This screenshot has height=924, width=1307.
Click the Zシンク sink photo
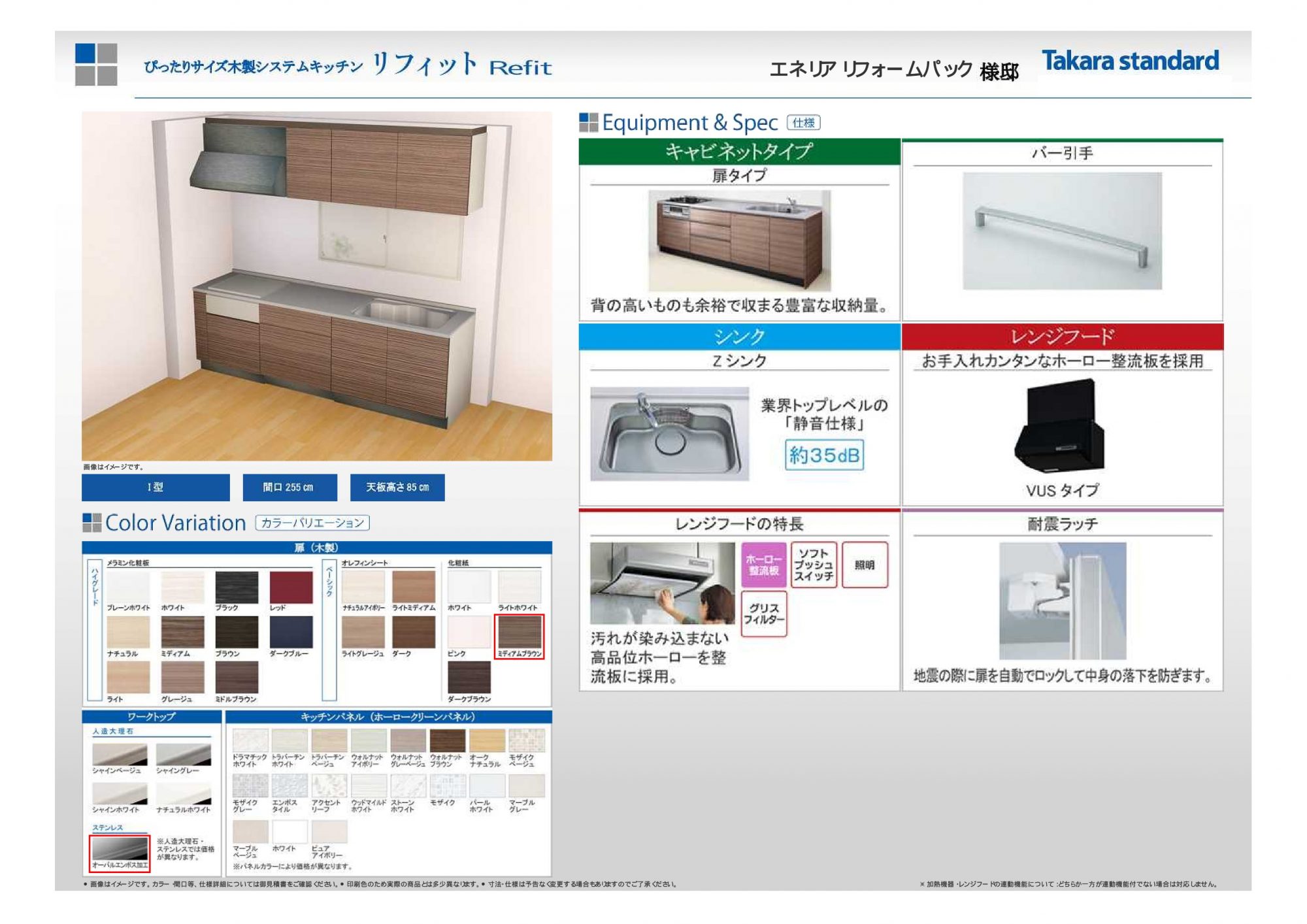[x=669, y=434]
